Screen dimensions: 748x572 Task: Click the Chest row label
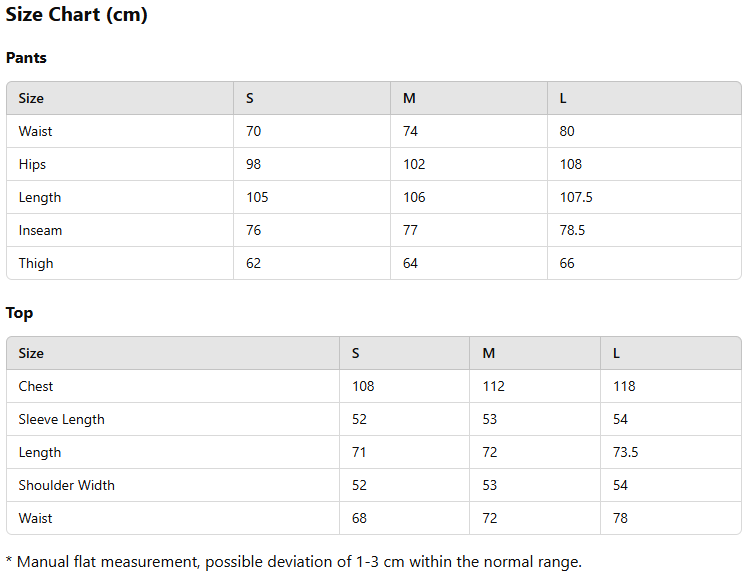click(36, 386)
